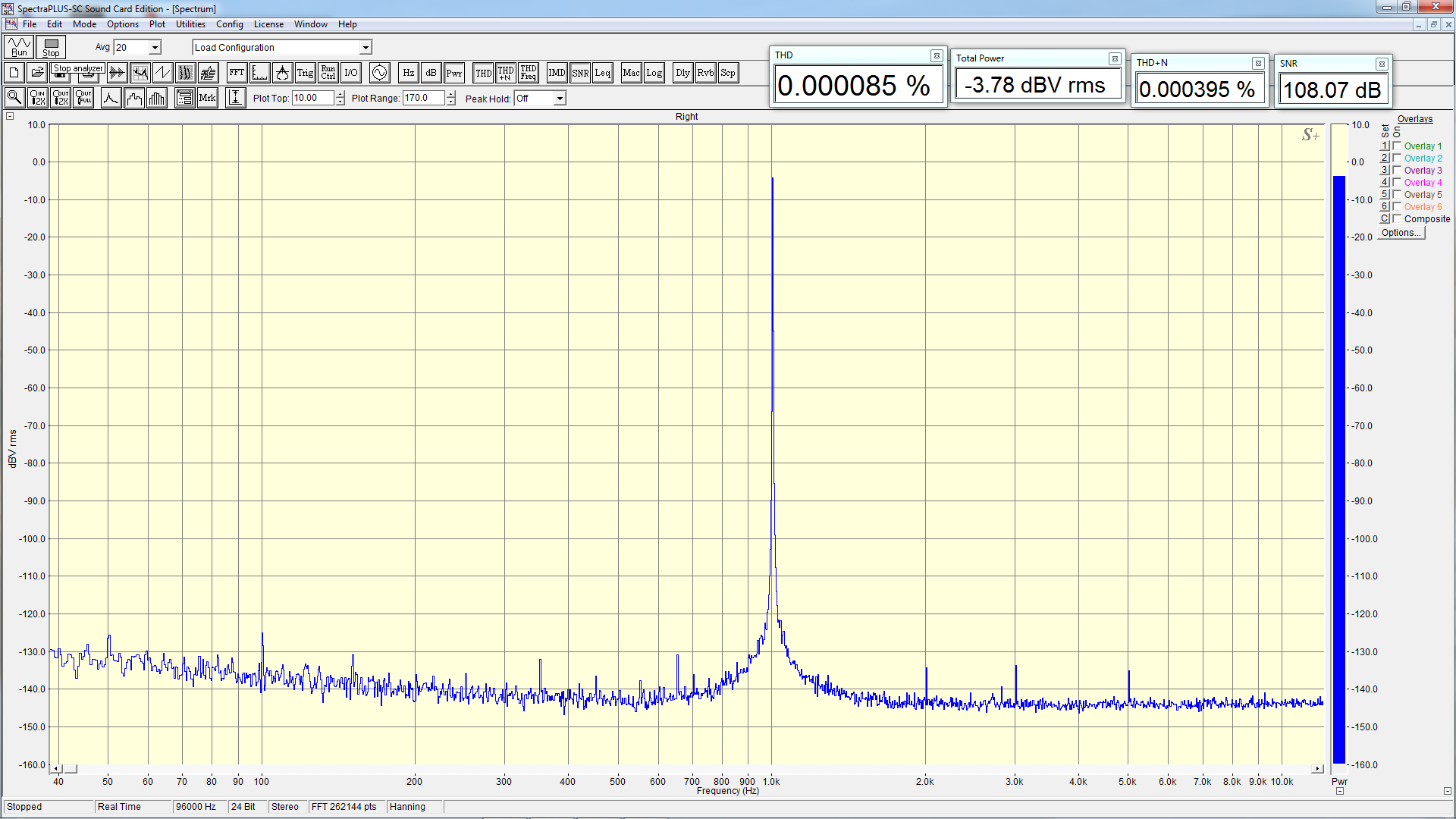Expand the Load Configuration dropdown

(366, 48)
